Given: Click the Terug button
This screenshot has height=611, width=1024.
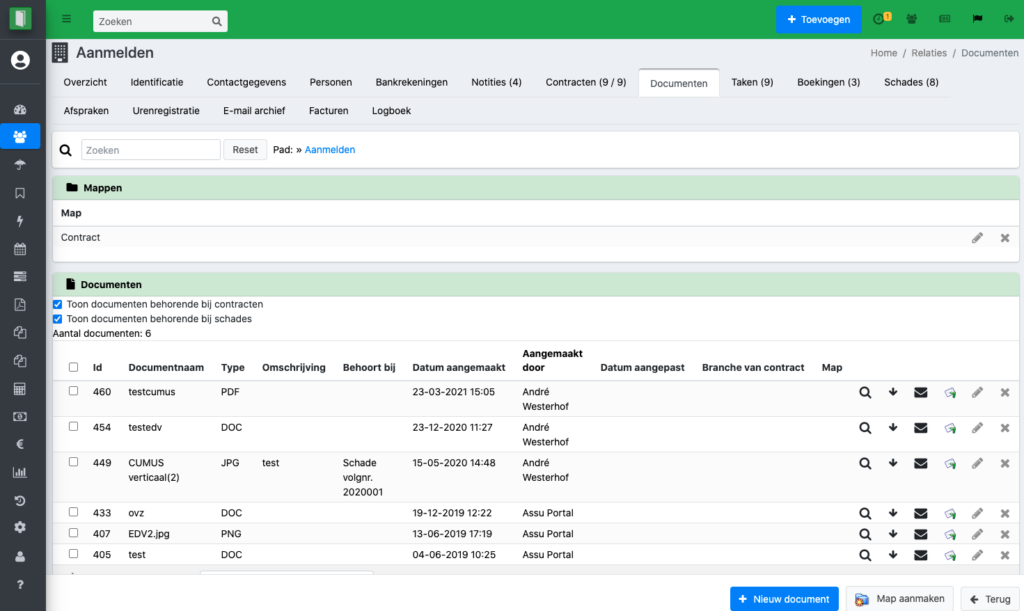Looking at the screenshot, I should [990, 599].
